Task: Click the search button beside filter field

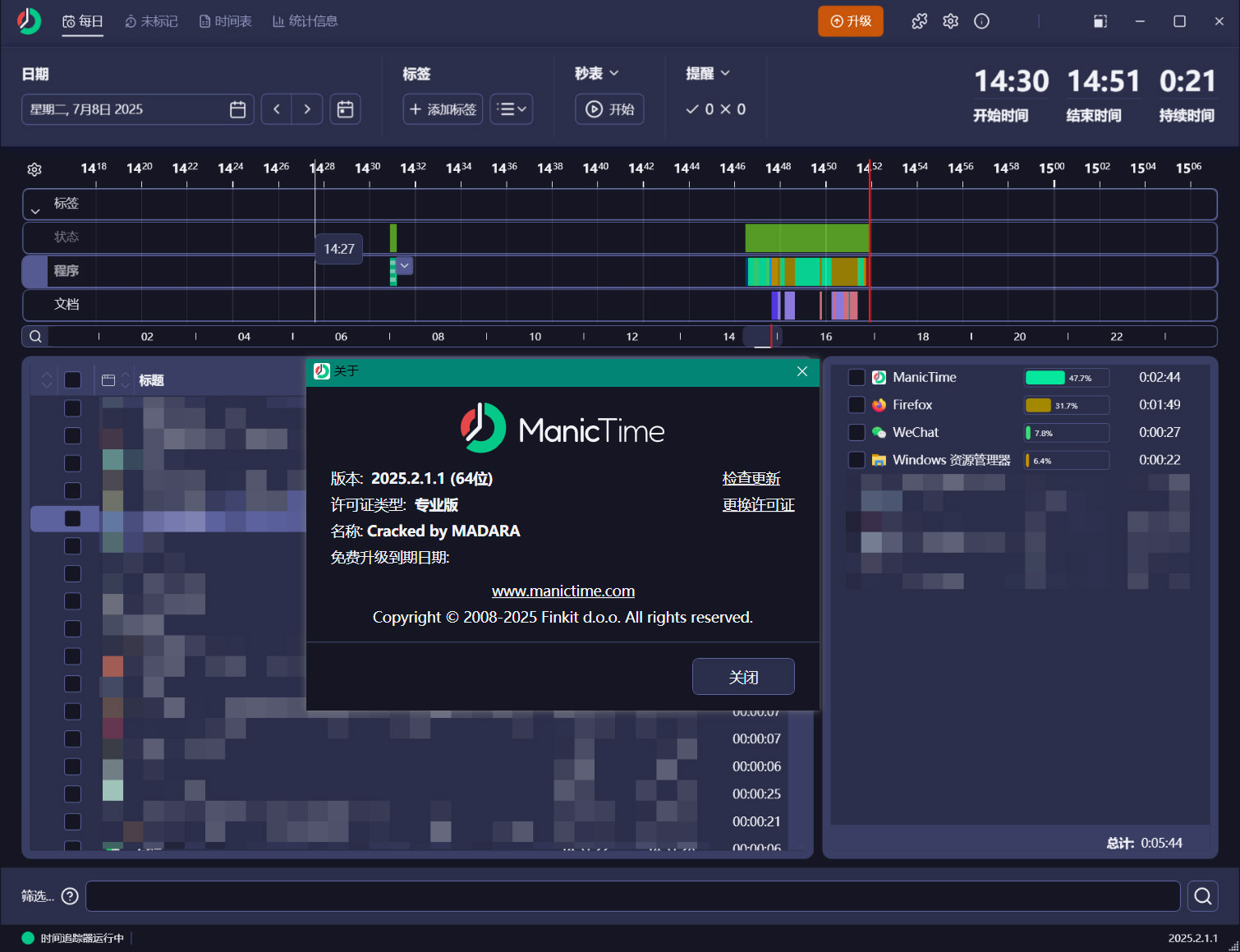Action: click(1203, 896)
